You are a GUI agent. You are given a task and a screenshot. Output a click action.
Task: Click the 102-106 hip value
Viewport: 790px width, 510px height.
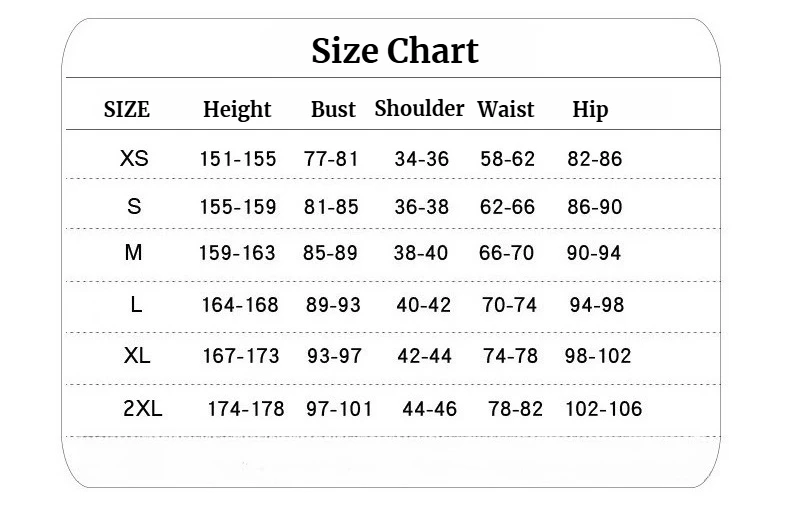604,409
